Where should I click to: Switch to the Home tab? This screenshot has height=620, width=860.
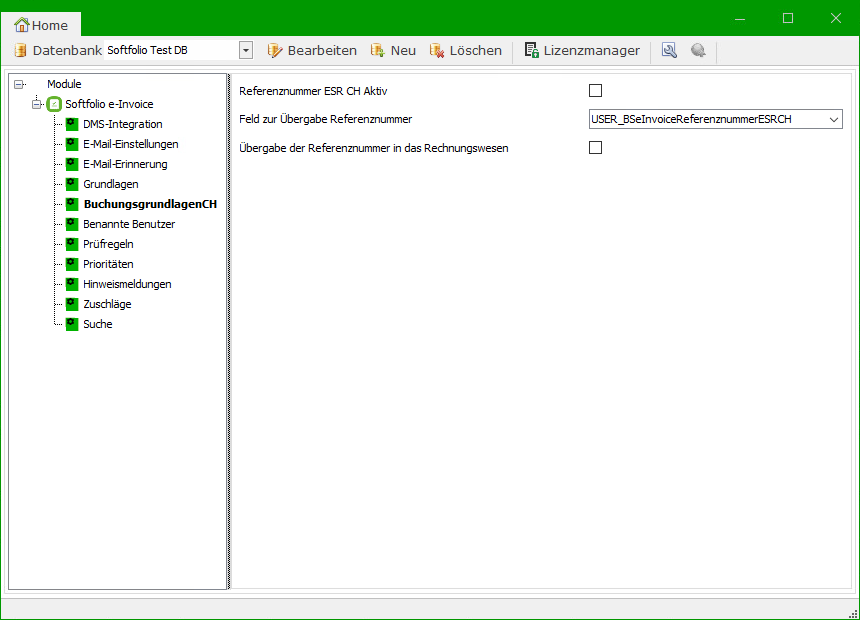click(42, 25)
